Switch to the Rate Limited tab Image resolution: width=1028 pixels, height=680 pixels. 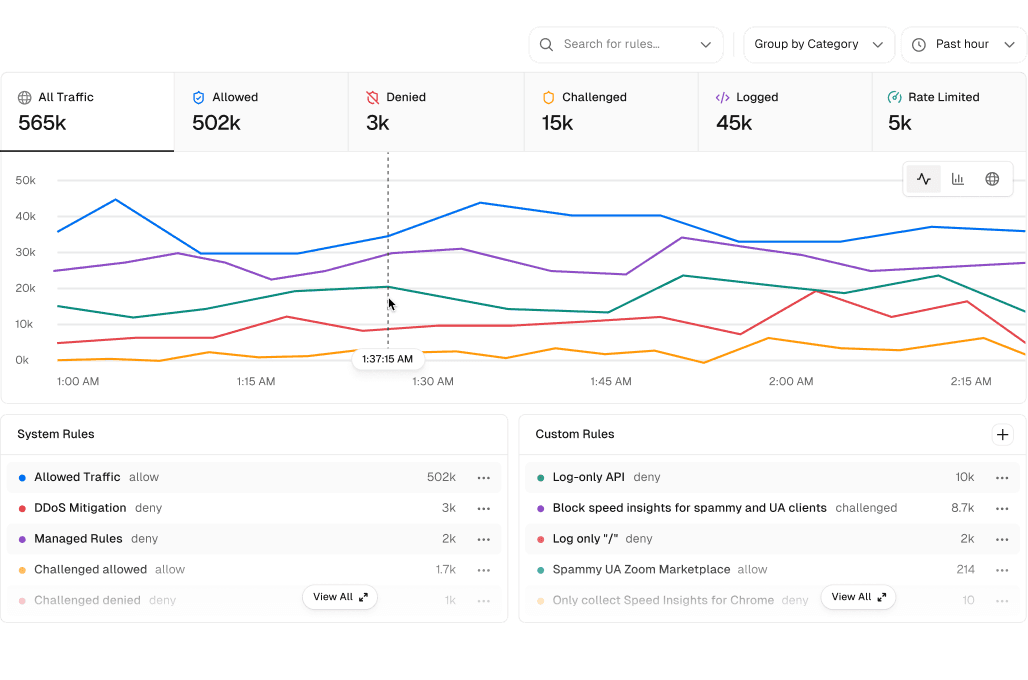click(x=948, y=111)
